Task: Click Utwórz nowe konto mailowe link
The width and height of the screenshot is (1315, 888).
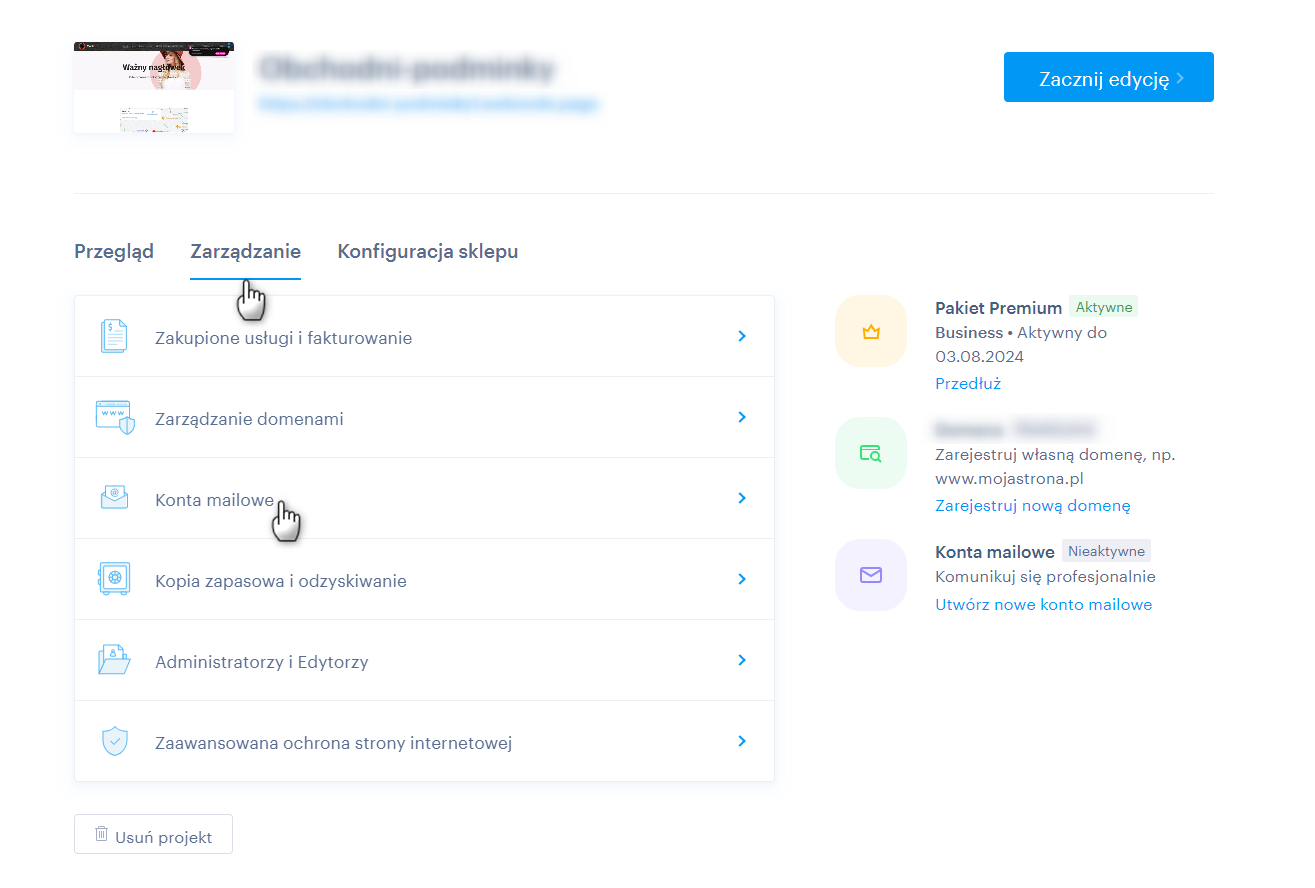Action: (x=1043, y=605)
